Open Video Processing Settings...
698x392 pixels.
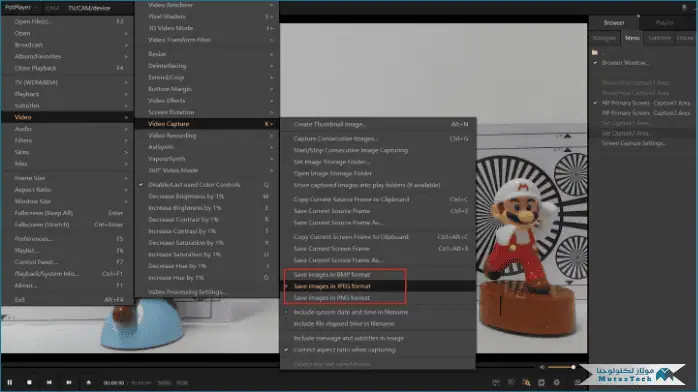click(207, 292)
